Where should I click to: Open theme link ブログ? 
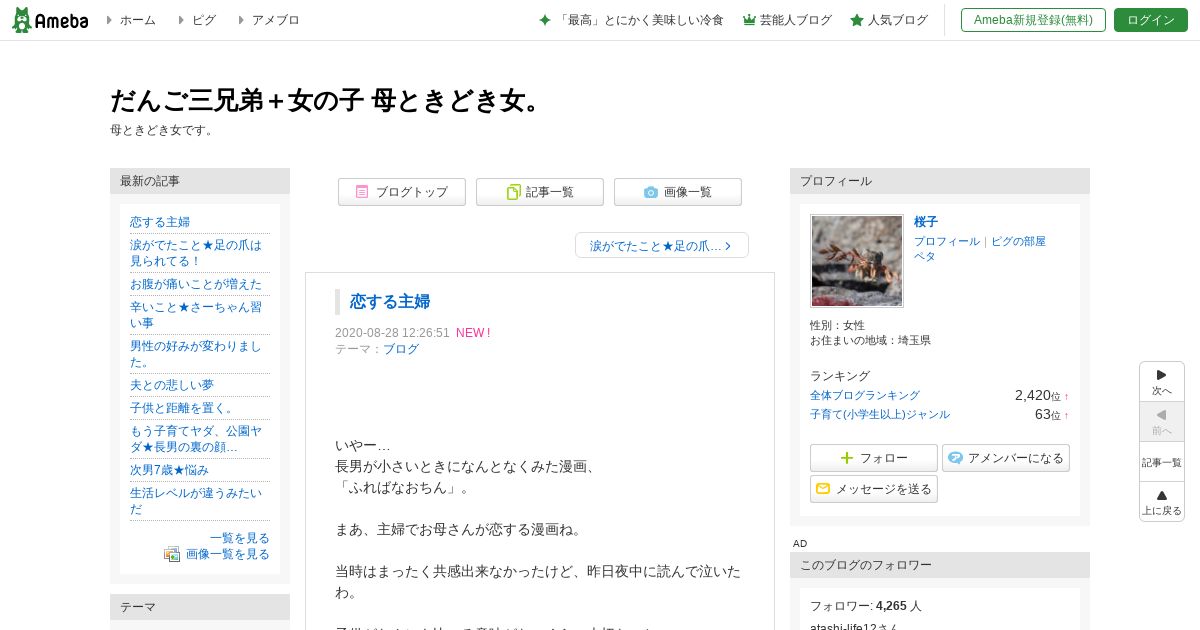click(x=401, y=349)
